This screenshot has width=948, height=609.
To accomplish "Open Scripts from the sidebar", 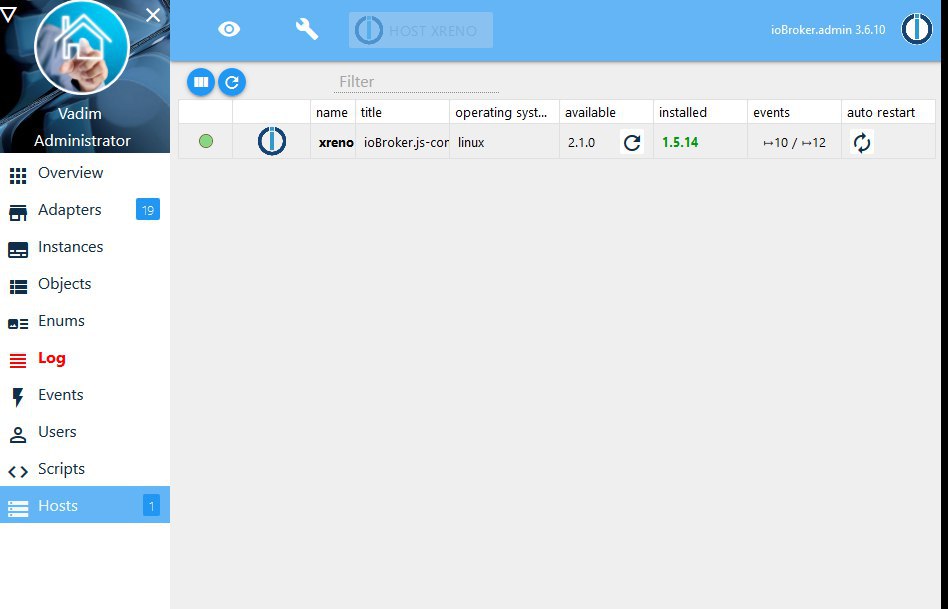I will tap(85, 469).
